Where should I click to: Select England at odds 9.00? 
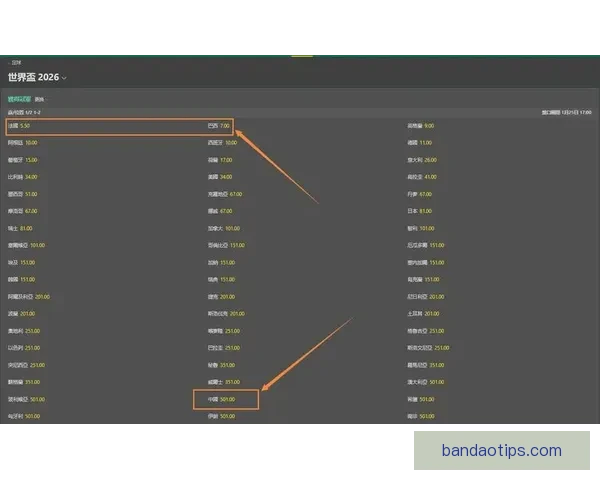point(420,126)
